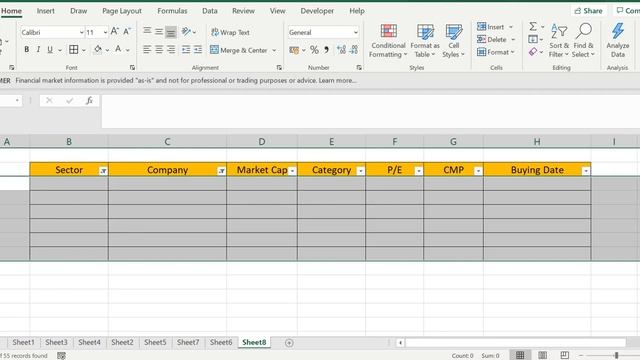640x360 pixels.
Task: Switch to the Formulas tab
Action: point(172,11)
